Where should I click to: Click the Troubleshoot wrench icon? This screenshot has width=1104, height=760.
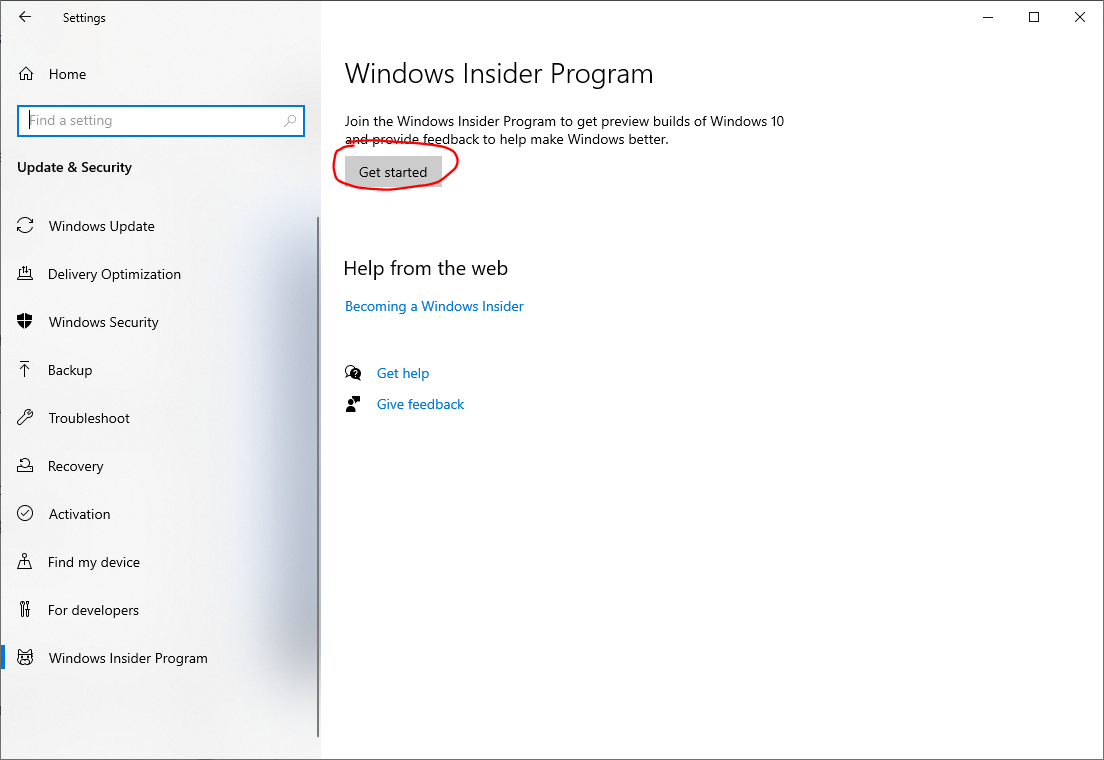(x=25, y=417)
